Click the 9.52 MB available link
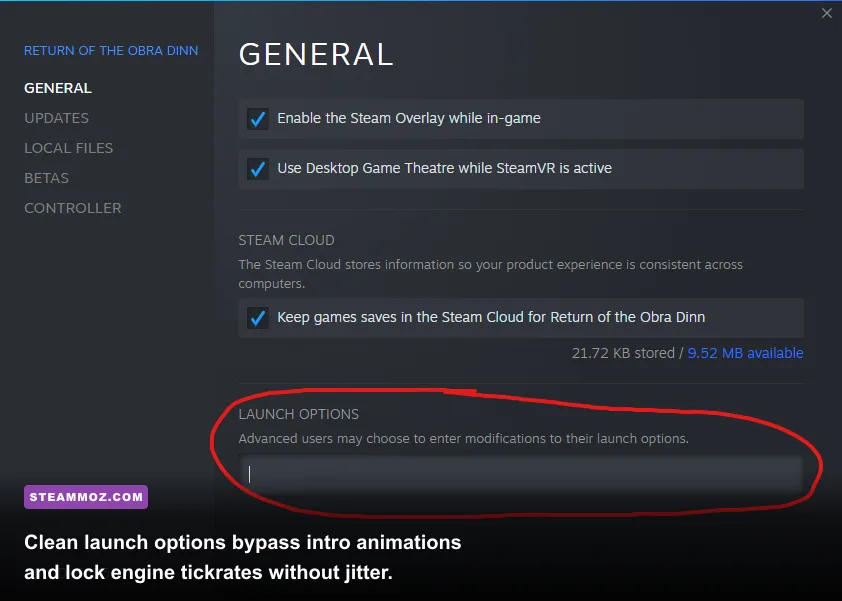This screenshot has height=601, width=842. pos(745,353)
